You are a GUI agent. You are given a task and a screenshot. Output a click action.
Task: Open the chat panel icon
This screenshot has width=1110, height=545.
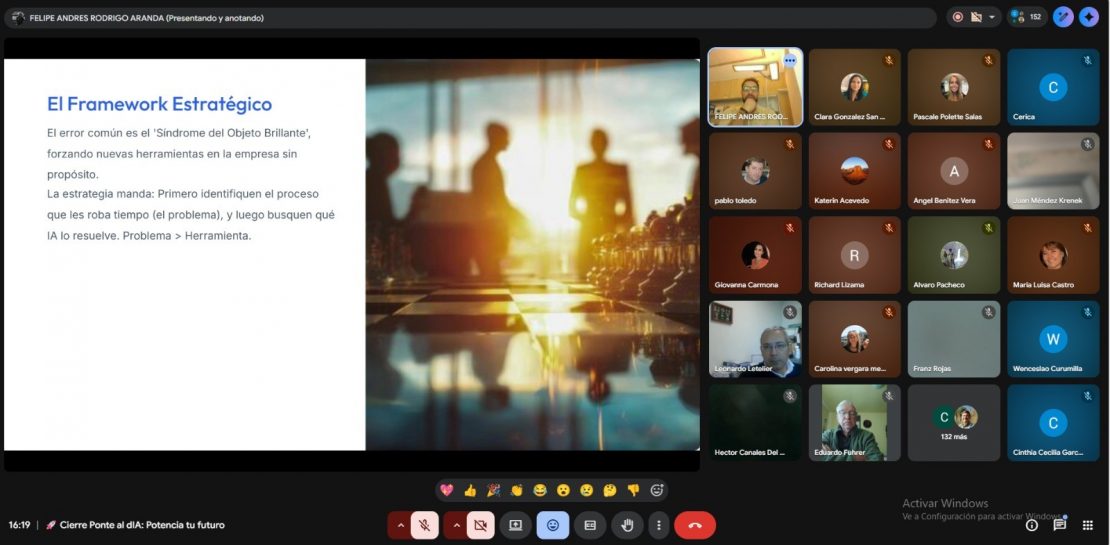point(1060,525)
